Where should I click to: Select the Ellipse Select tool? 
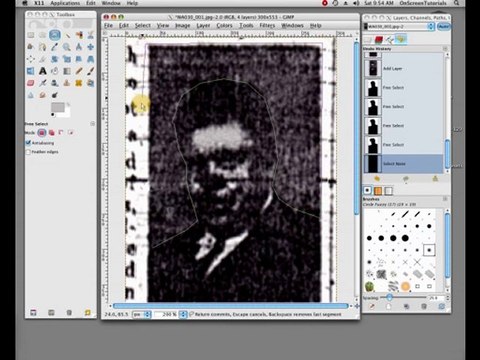pyautogui.click(x=43, y=35)
